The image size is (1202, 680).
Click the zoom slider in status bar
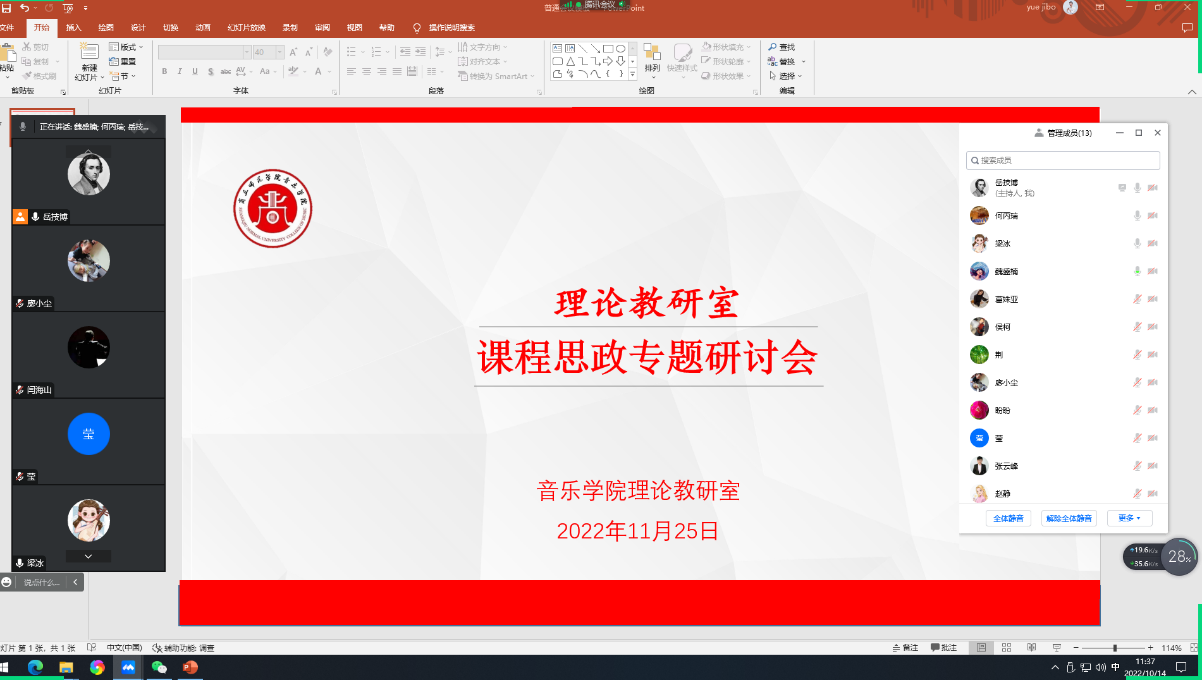[x=1114, y=648]
